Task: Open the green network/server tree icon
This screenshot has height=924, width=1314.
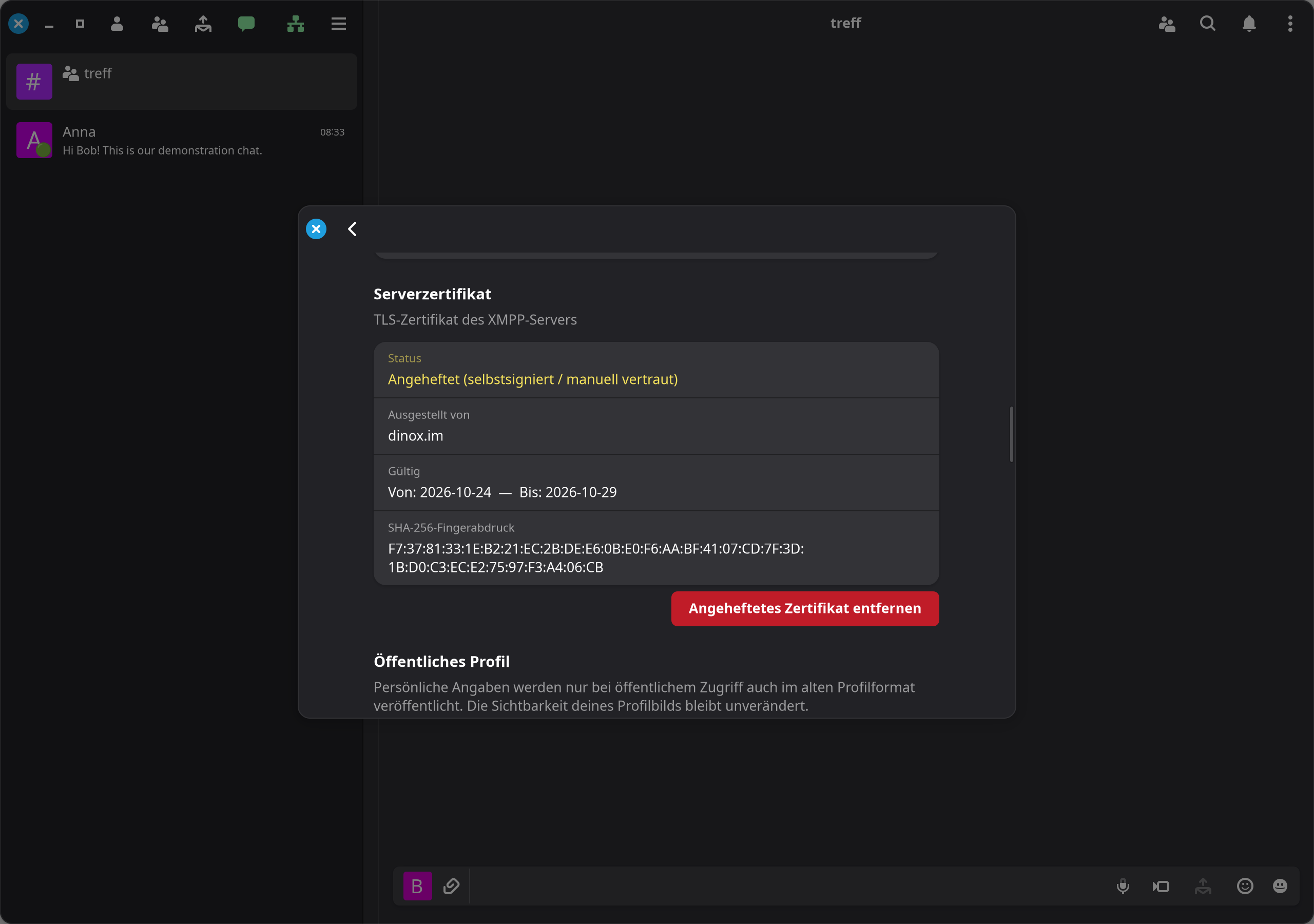Action: point(295,24)
